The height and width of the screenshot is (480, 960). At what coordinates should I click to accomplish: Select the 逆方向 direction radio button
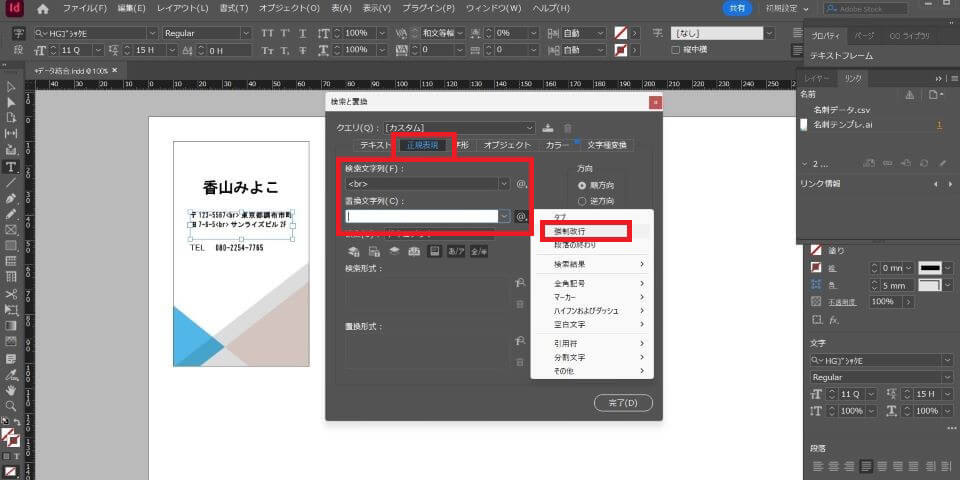tap(582, 201)
